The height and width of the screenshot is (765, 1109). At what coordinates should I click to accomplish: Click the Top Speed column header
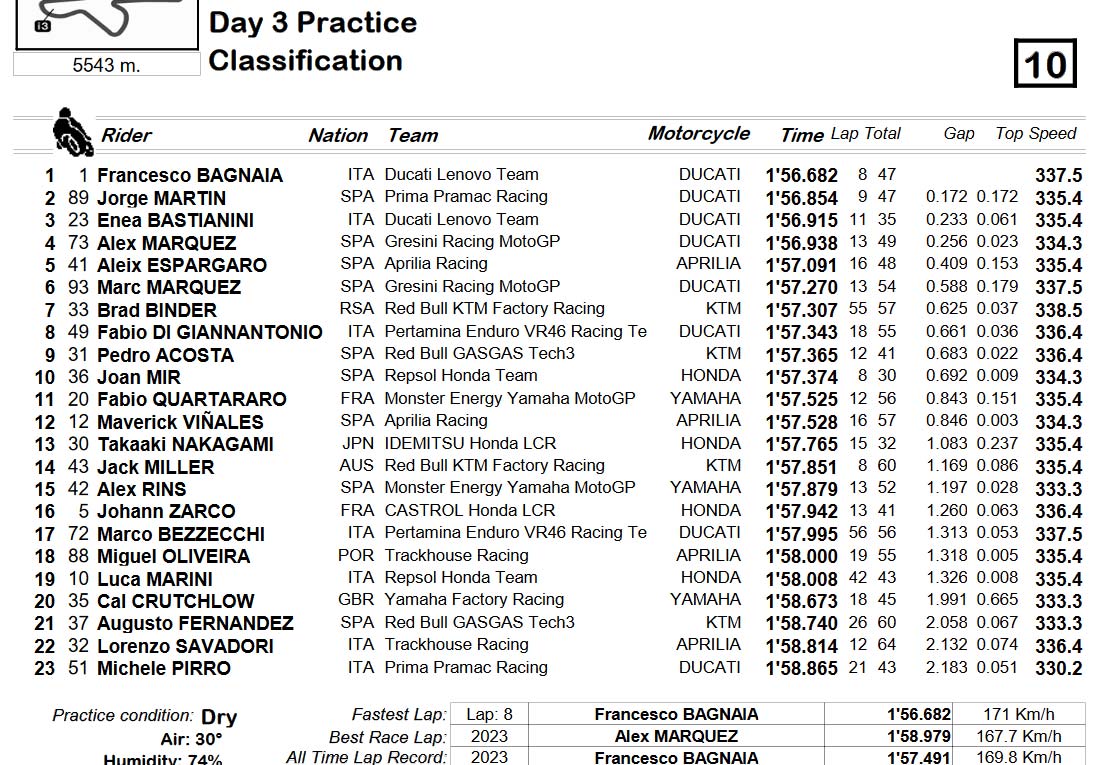tap(1035, 134)
